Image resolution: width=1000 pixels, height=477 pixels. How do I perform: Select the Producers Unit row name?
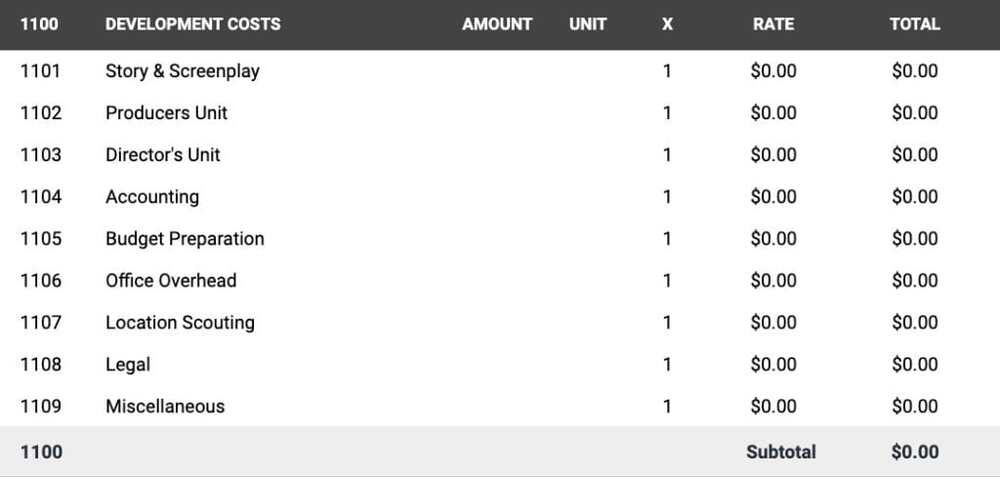click(x=166, y=113)
